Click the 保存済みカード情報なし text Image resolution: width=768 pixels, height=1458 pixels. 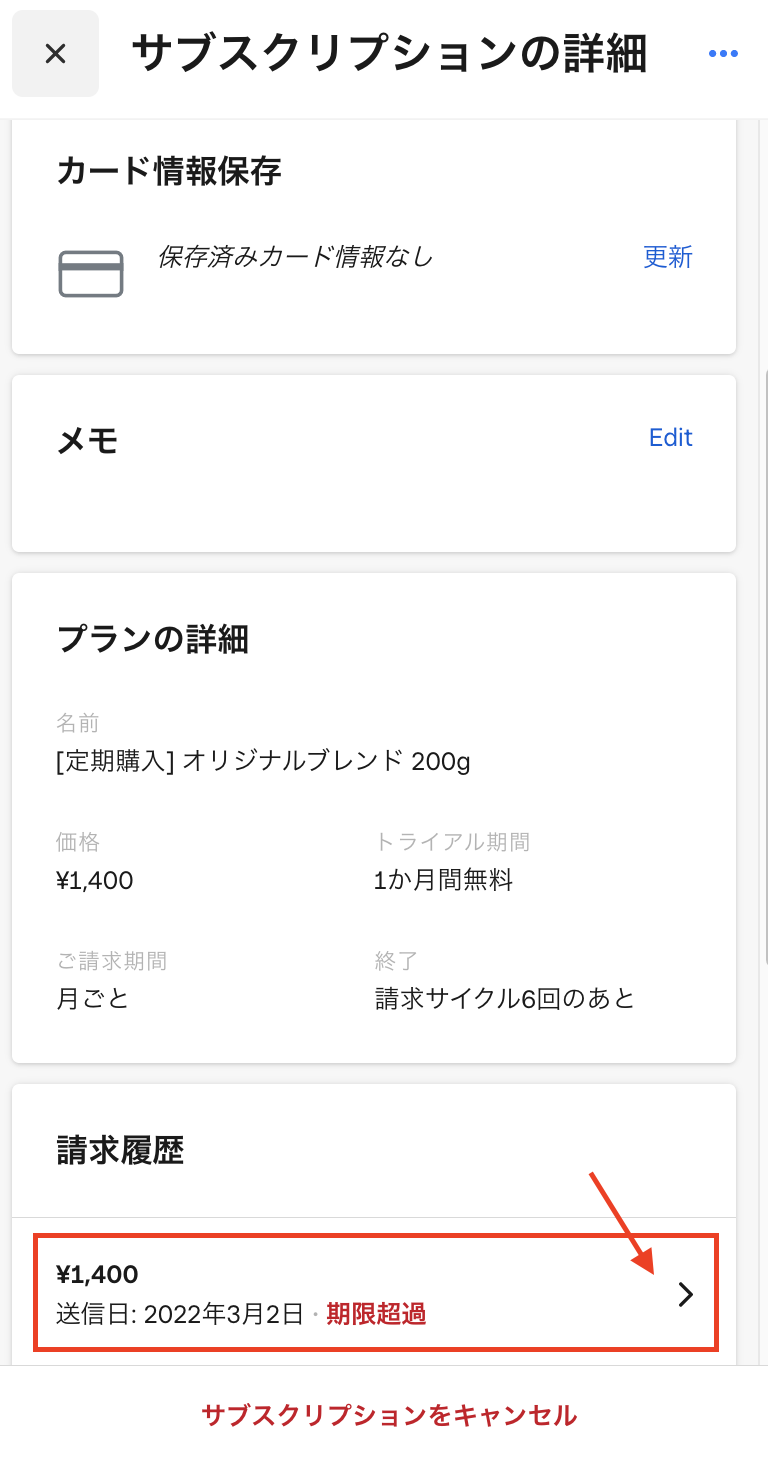(295, 257)
